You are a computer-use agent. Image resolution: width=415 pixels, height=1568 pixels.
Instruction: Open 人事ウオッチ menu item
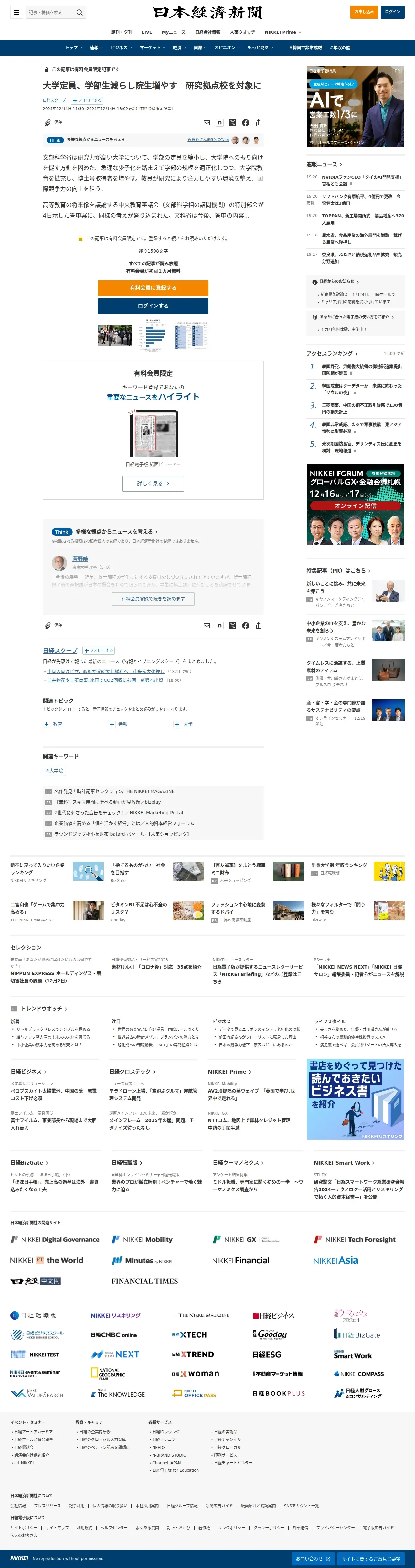[x=242, y=32]
